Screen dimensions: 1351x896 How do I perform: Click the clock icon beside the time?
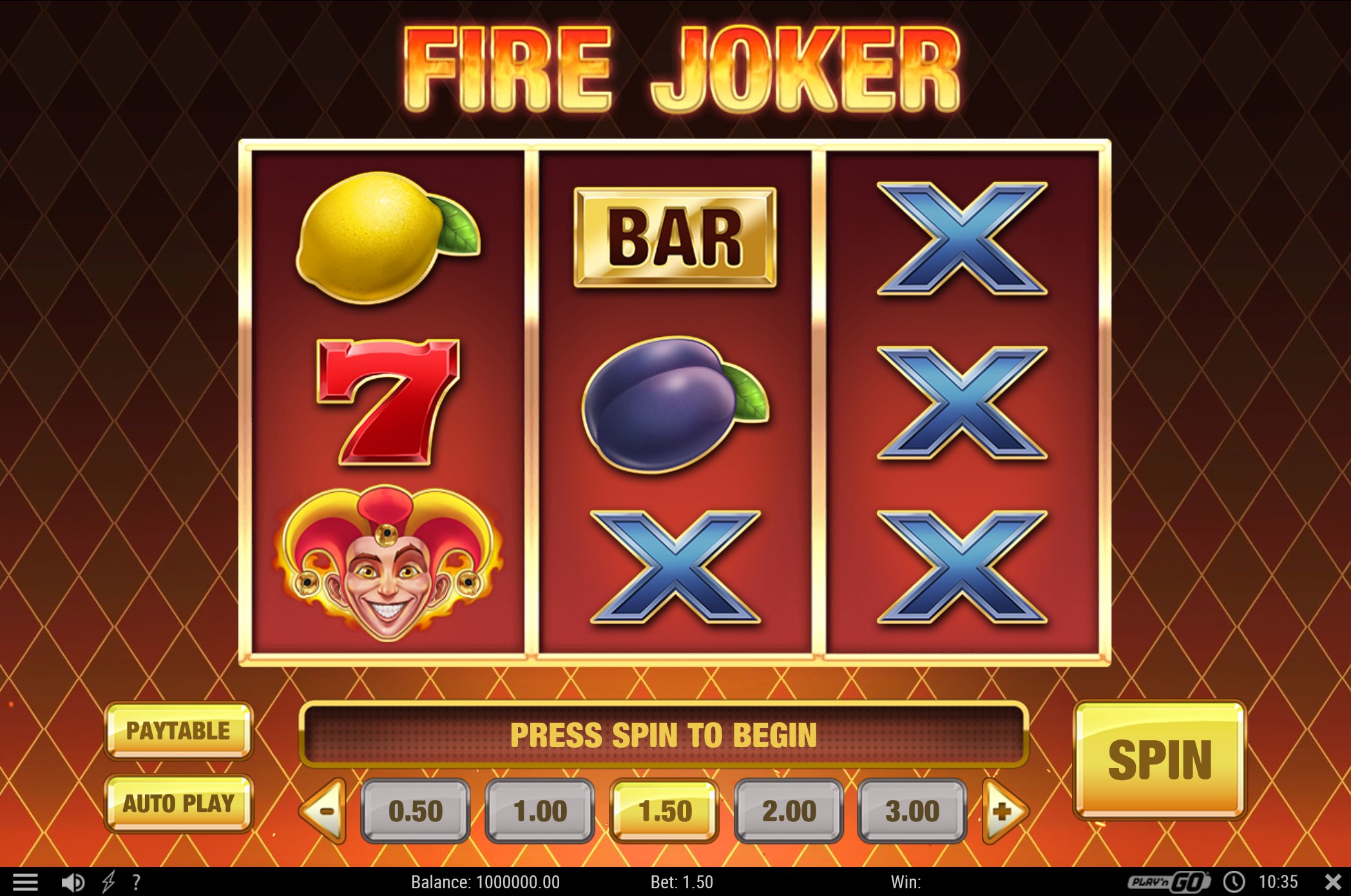pos(1234,882)
